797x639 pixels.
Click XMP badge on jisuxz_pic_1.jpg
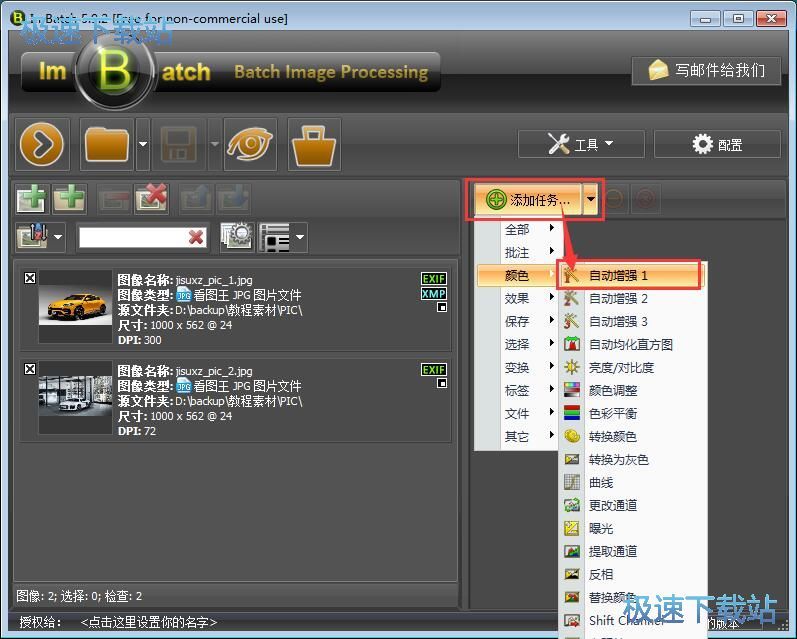tap(434, 293)
